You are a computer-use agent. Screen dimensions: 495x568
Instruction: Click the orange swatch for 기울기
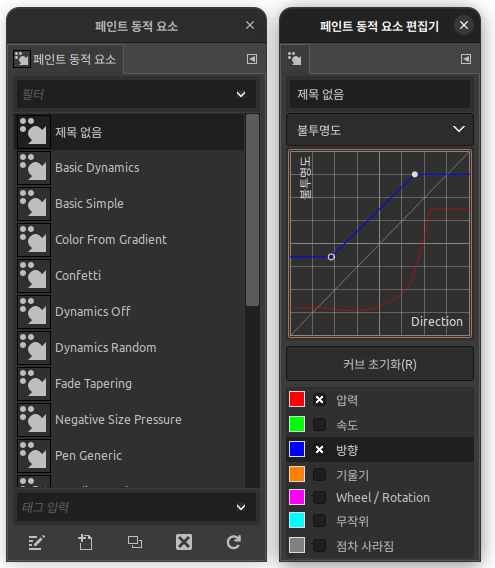click(297, 474)
